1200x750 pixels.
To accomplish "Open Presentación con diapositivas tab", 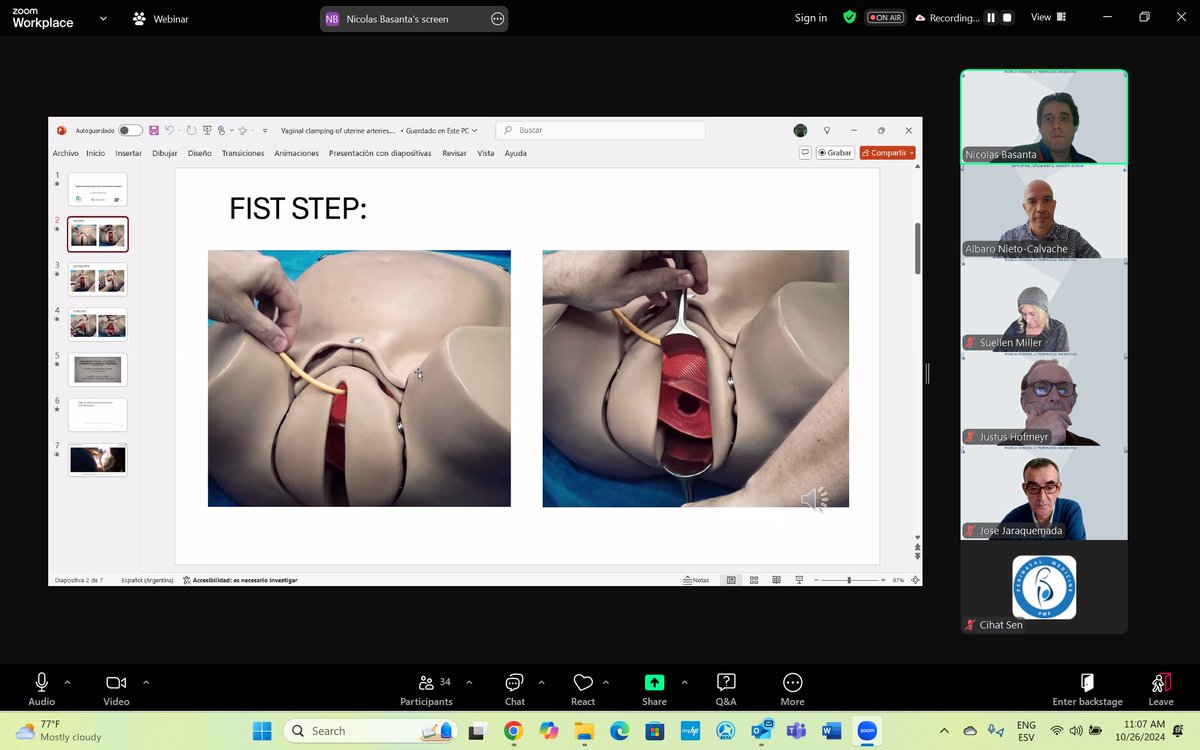I will 380,153.
